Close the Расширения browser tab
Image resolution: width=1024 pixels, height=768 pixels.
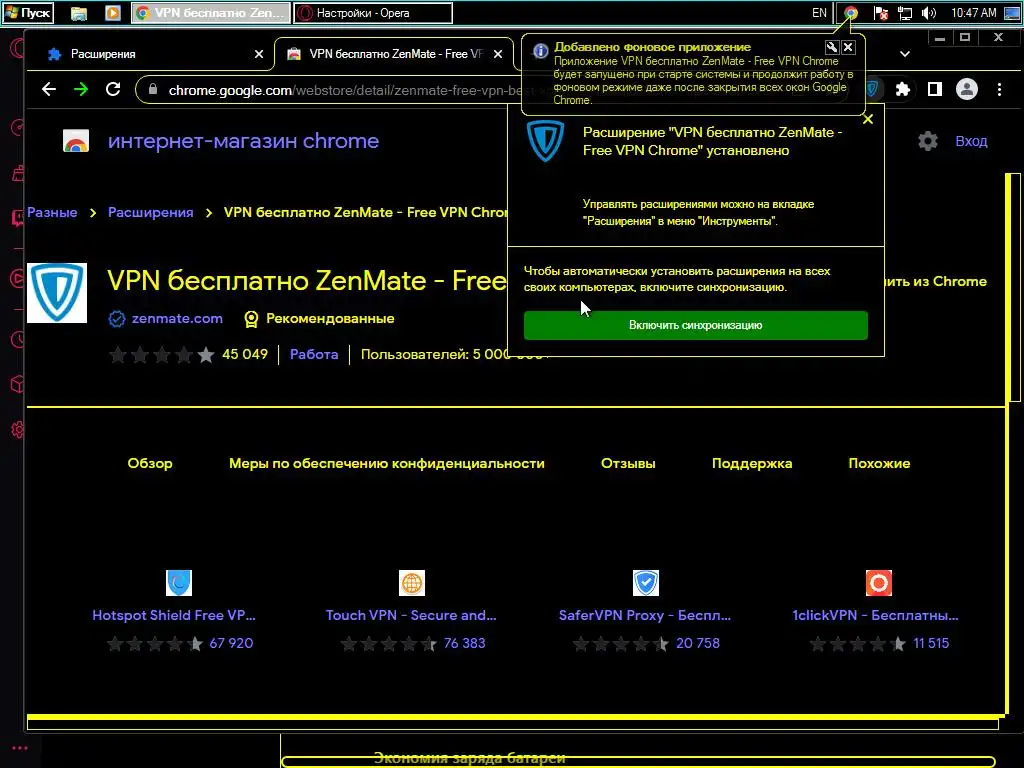(x=259, y=54)
